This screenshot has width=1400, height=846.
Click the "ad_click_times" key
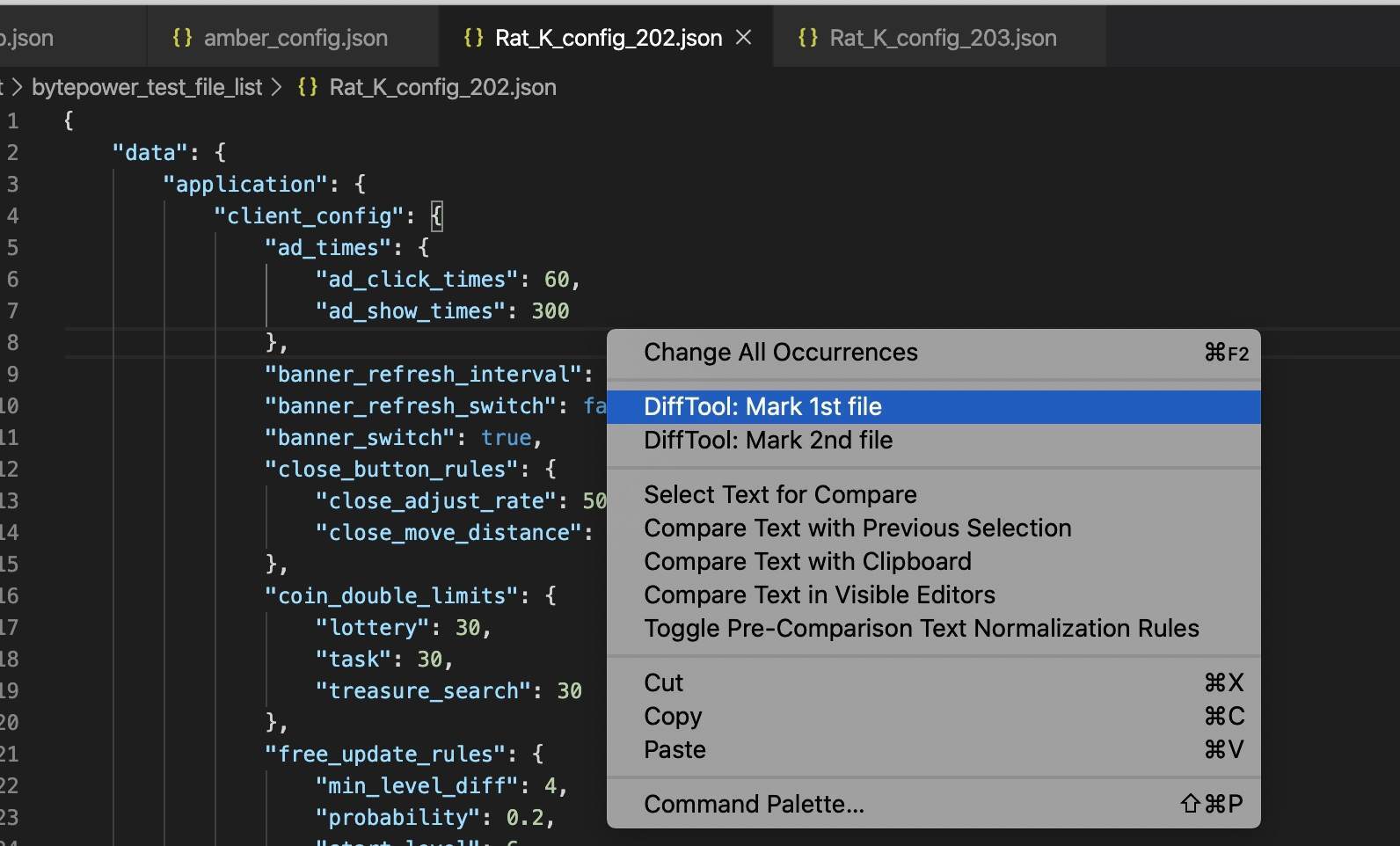[x=418, y=279]
